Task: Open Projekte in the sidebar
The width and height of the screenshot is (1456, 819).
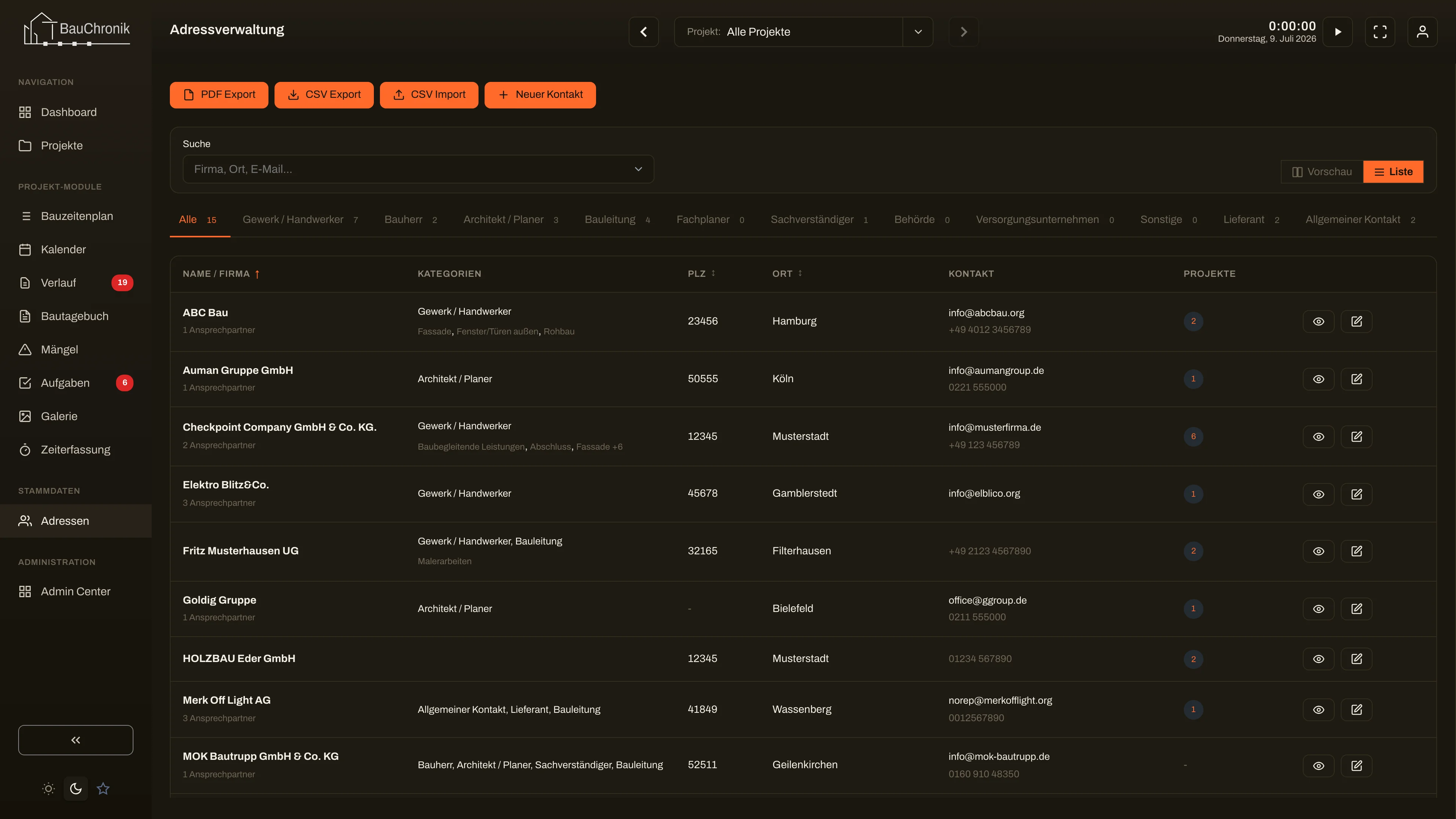Action: tap(76, 145)
